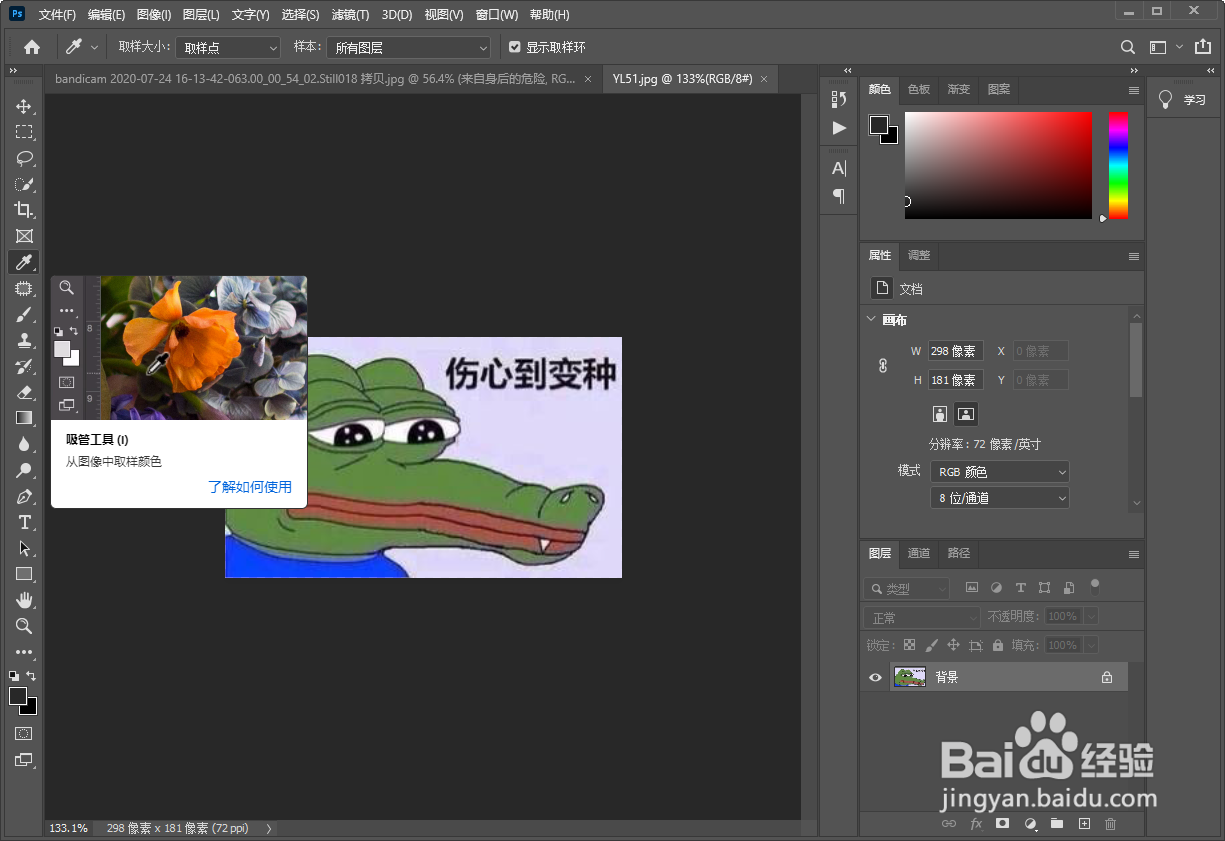Select the Brush tool
The width and height of the screenshot is (1225, 841).
[x=24, y=314]
